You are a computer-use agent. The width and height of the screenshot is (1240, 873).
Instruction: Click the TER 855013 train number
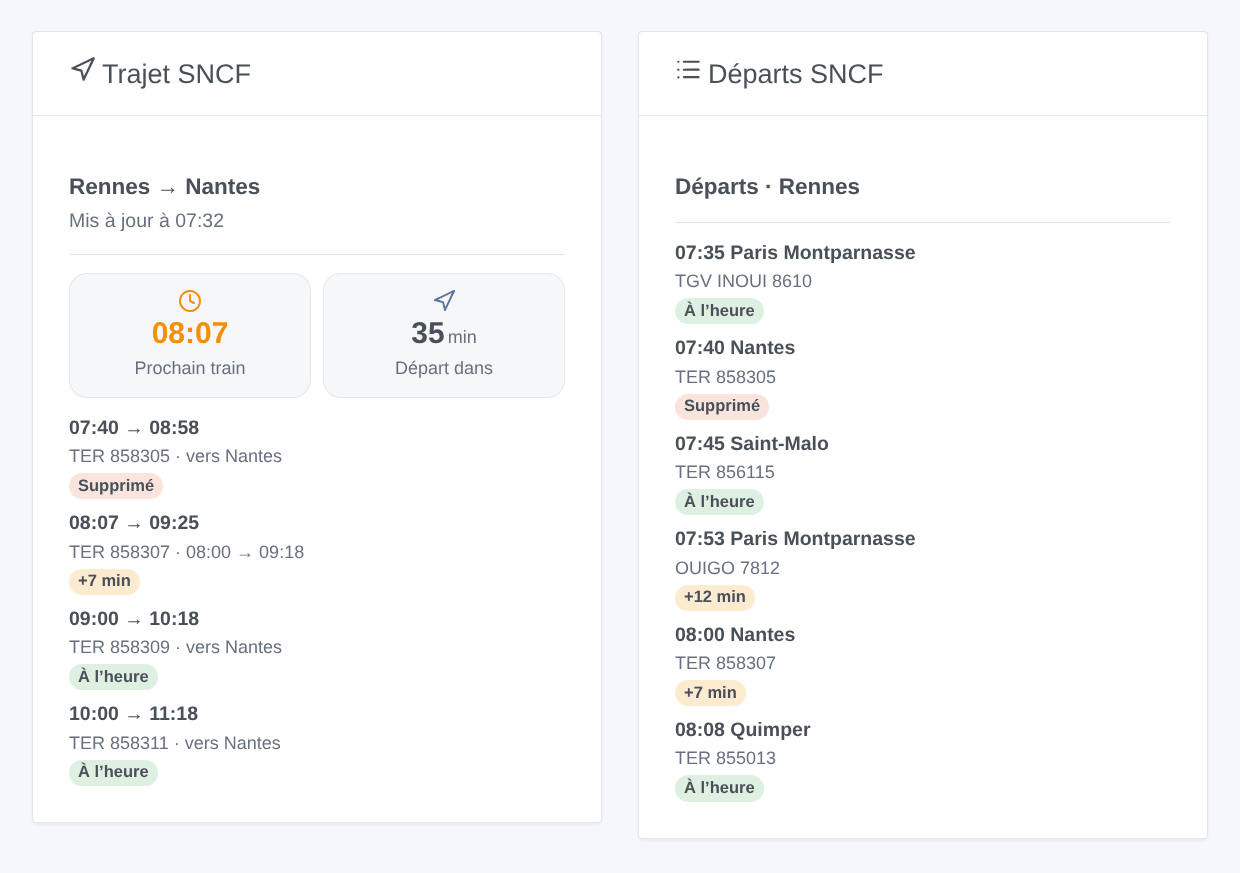725,758
